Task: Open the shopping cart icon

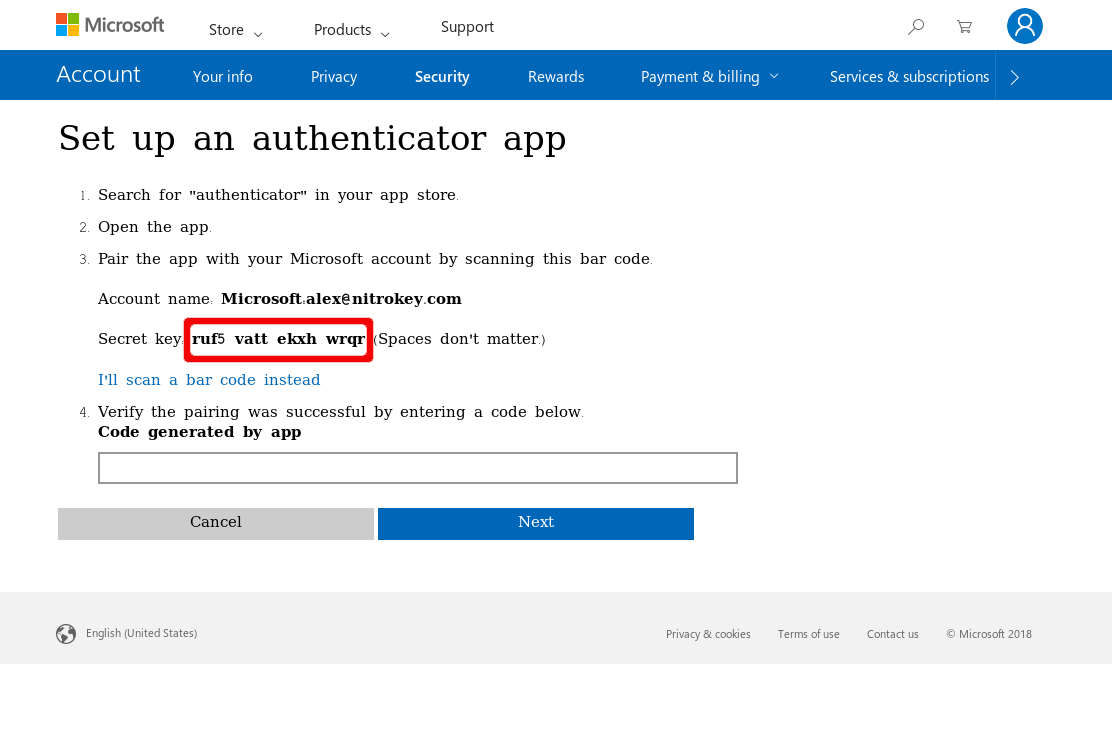Action: point(964,27)
